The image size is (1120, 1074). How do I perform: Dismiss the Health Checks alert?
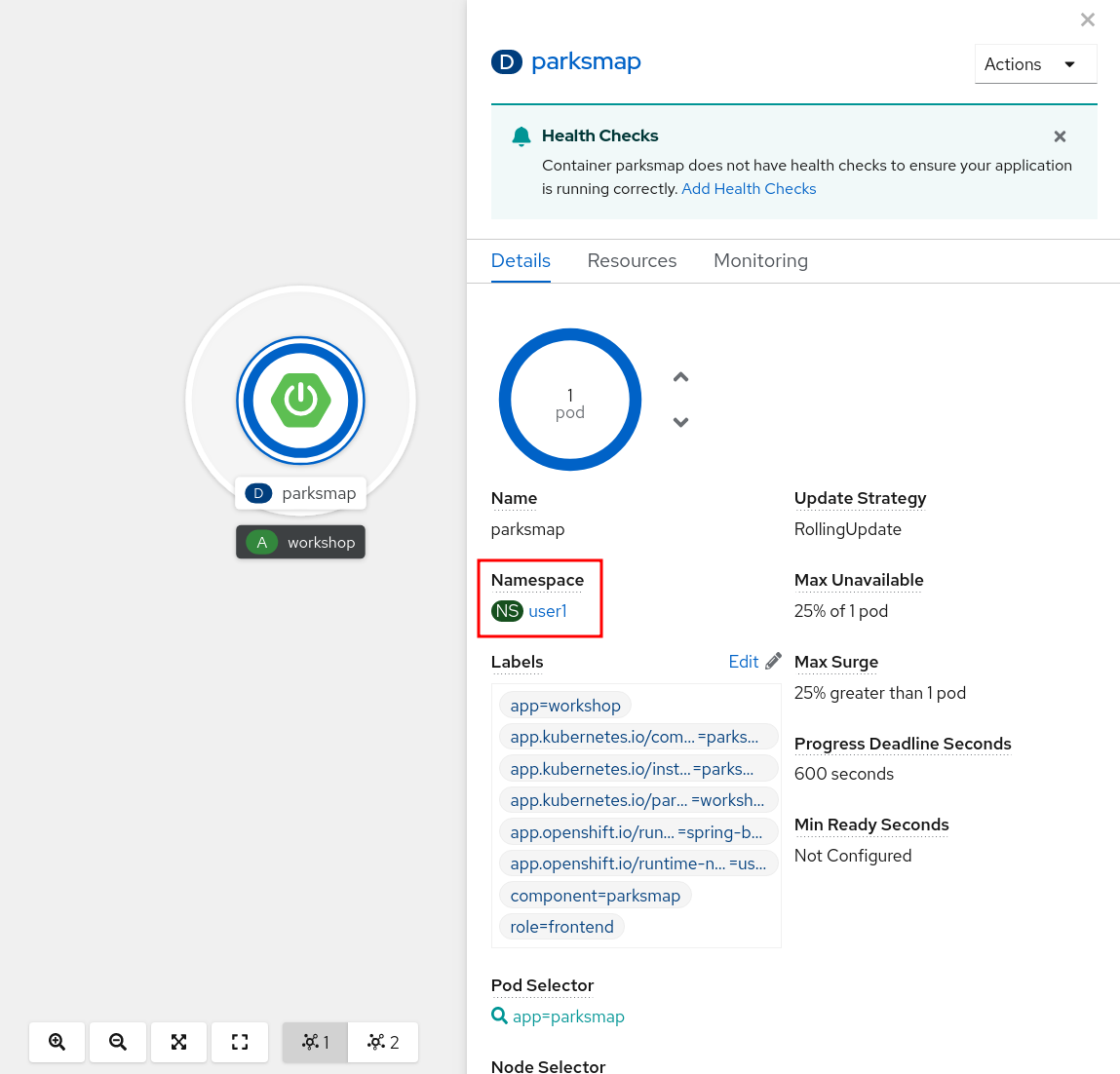point(1059,136)
